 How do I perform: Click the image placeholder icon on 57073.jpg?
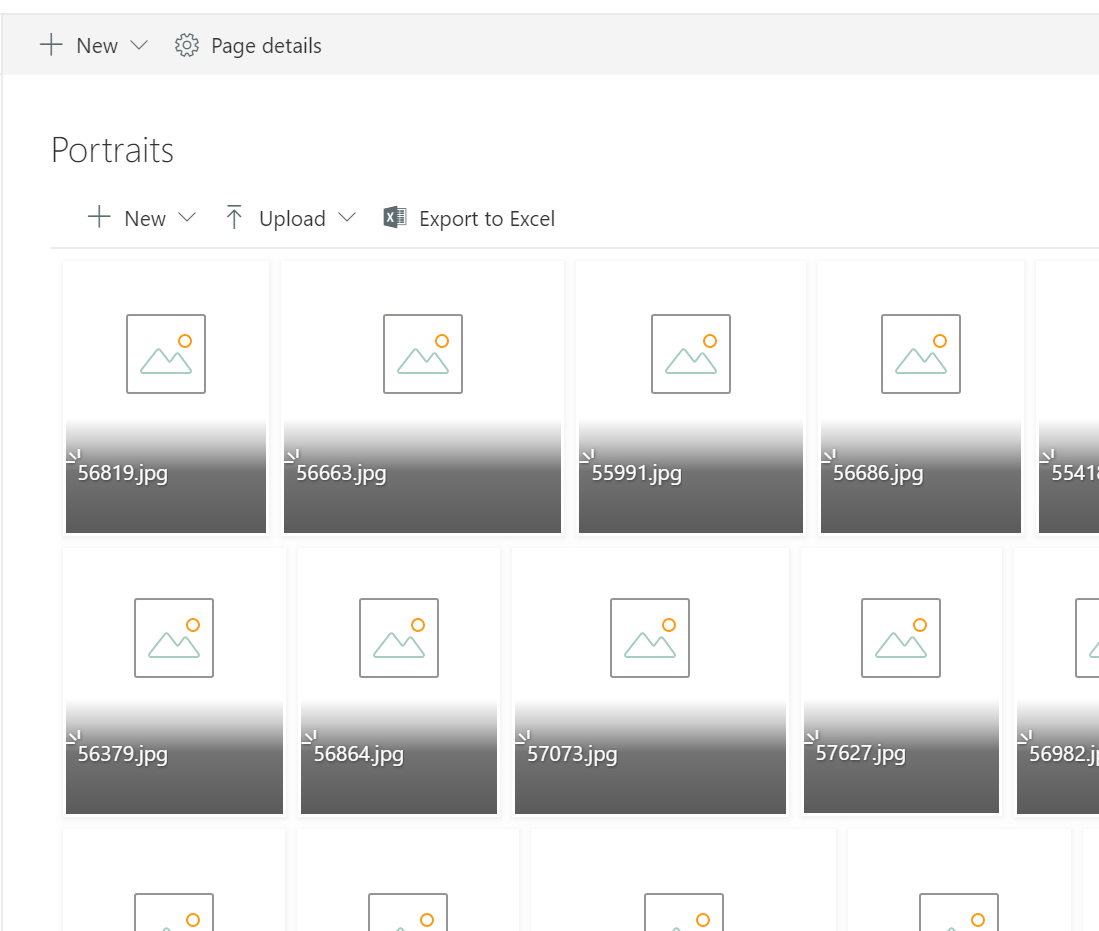[x=650, y=637]
